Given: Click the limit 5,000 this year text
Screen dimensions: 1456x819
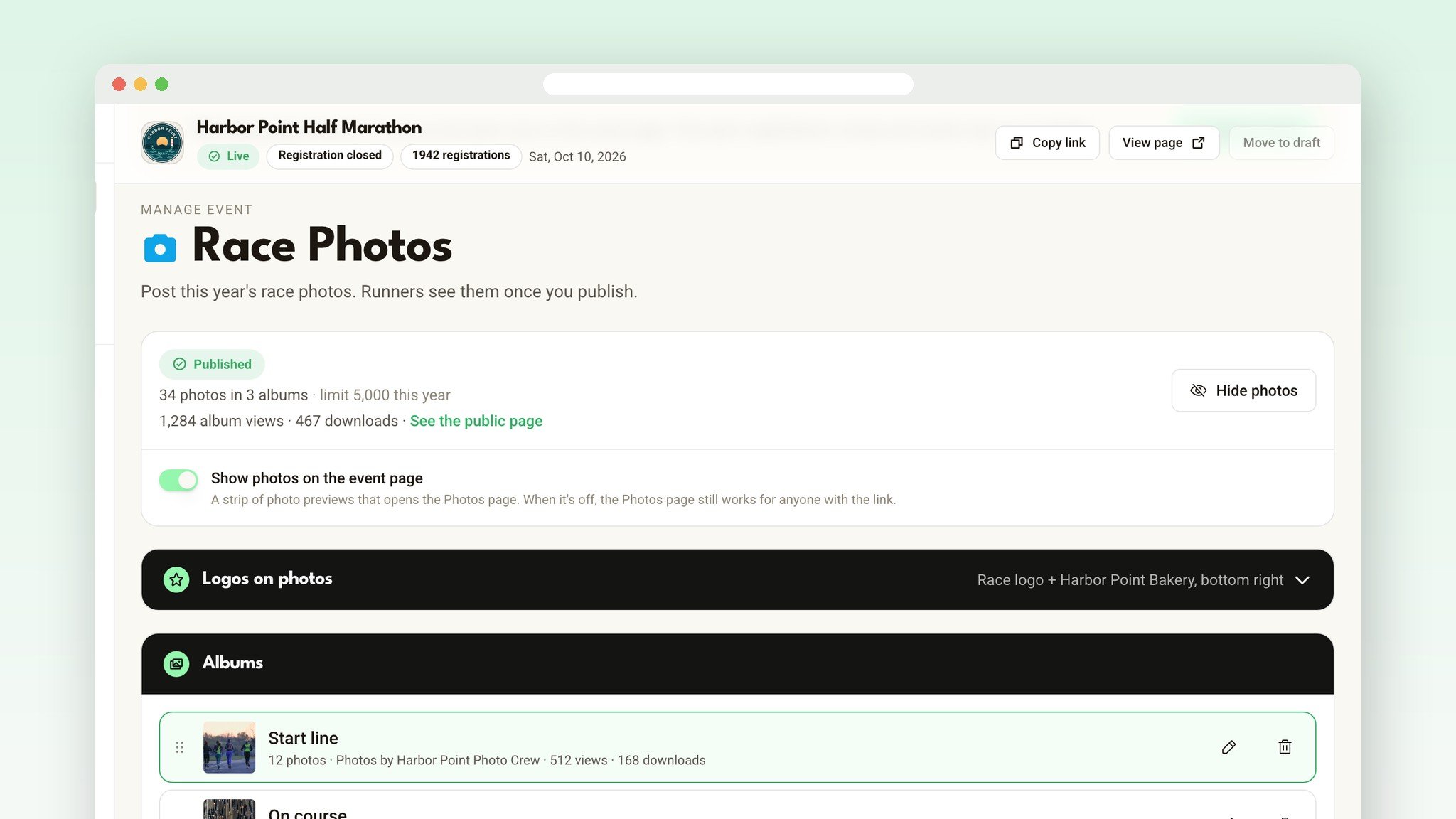Looking at the screenshot, I should click(385, 395).
